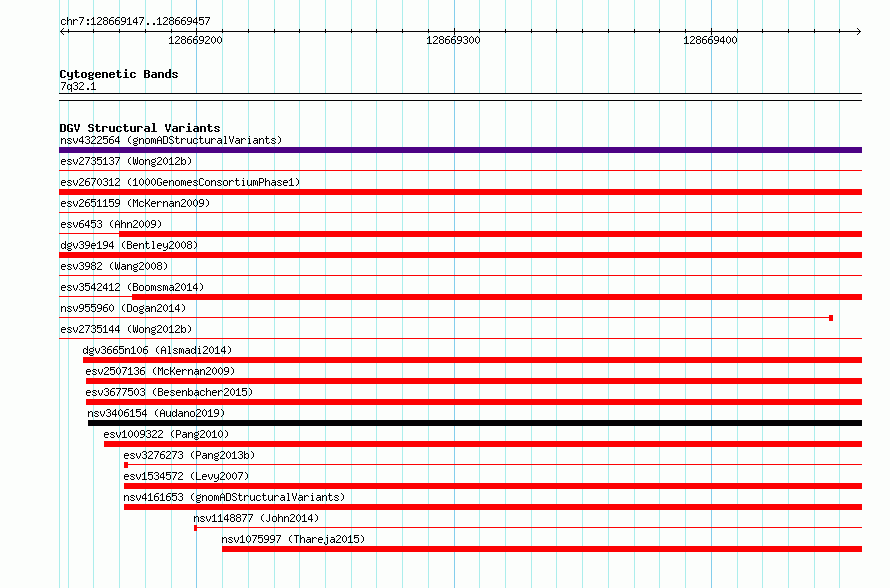Screen dimensions: 890x588
Task: Click the chr7:128669147..128669457 region label
Action: [x=135, y=21]
